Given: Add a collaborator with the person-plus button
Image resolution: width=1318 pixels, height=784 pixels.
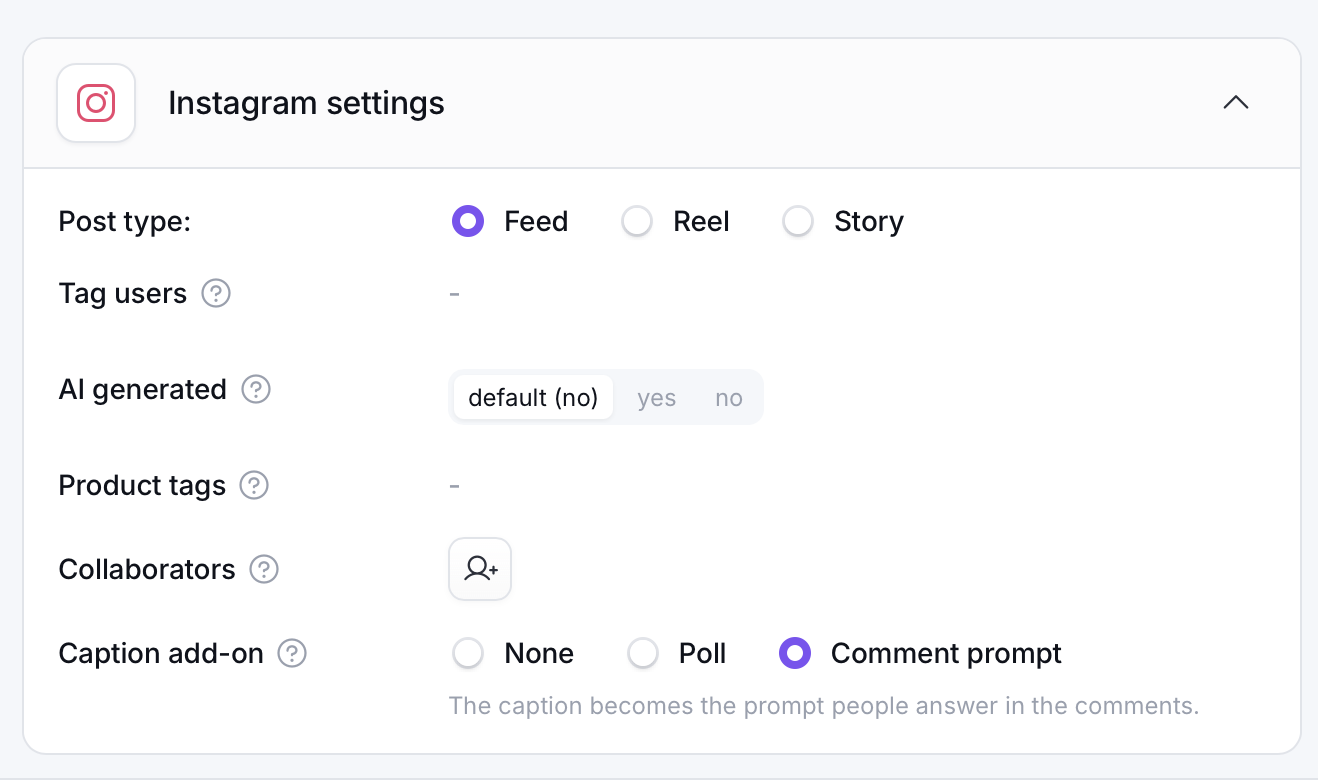Looking at the screenshot, I should (x=480, y=569).
